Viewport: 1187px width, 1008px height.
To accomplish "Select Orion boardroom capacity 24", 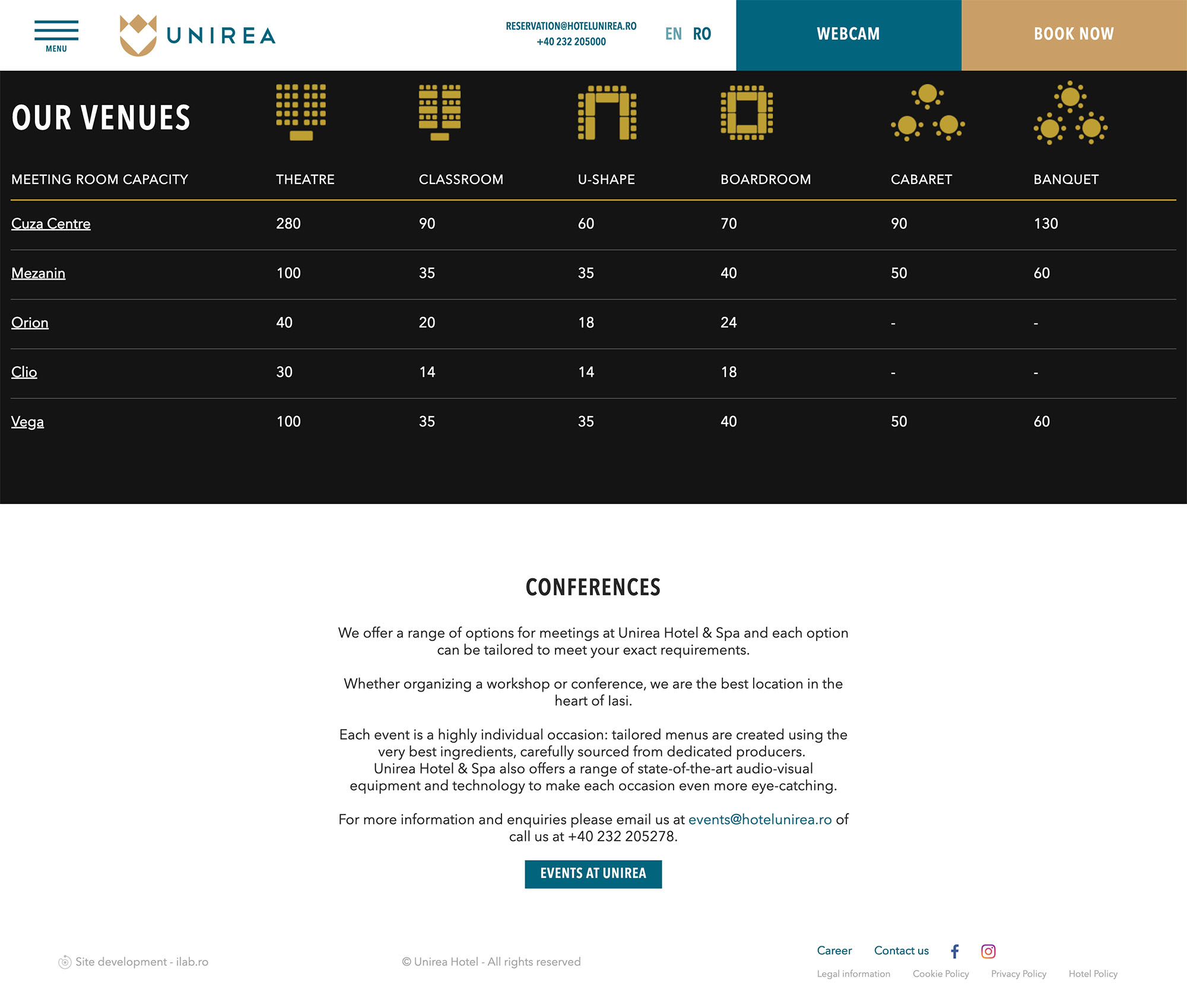I will (729, 322).
